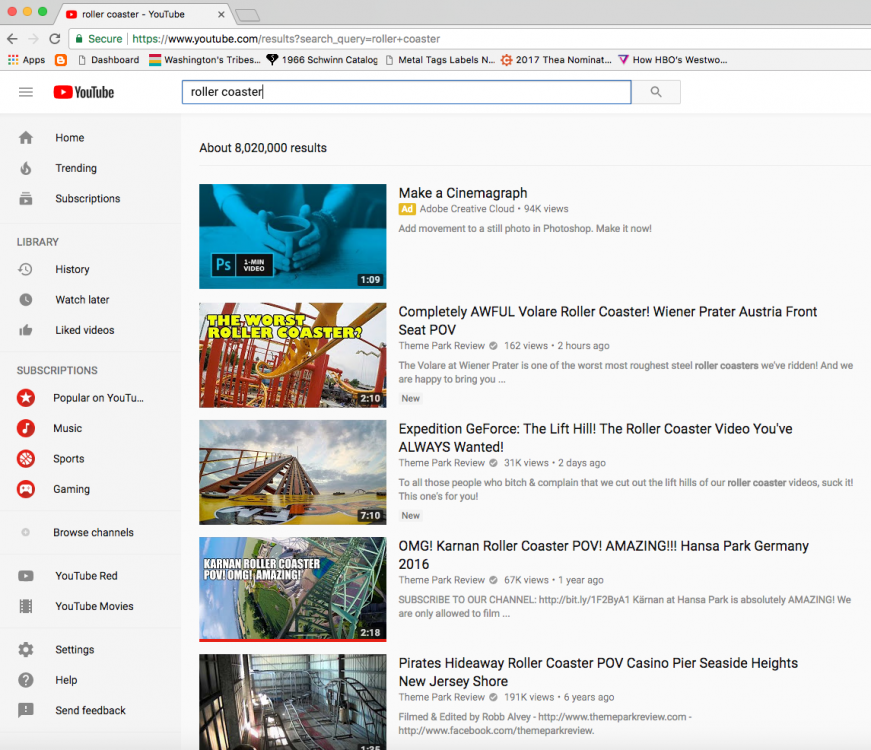Screen dimensions: 871x750
Task: Open the Sports channel icon
Action: (x=25, y=458)
